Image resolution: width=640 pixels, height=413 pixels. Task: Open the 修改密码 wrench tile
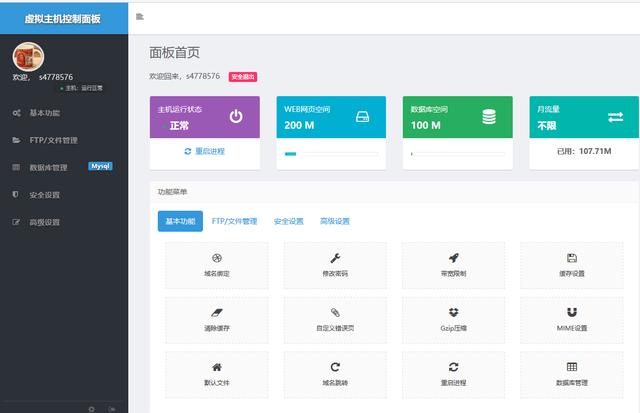pyautogui.click(x=335, y=265)
